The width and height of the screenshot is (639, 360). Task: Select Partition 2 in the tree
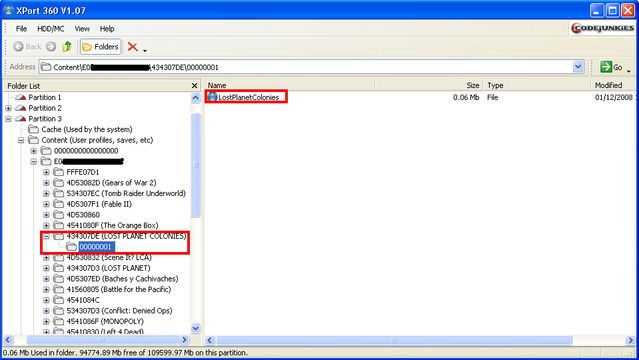pyautogui.click(x=45, y=108)
